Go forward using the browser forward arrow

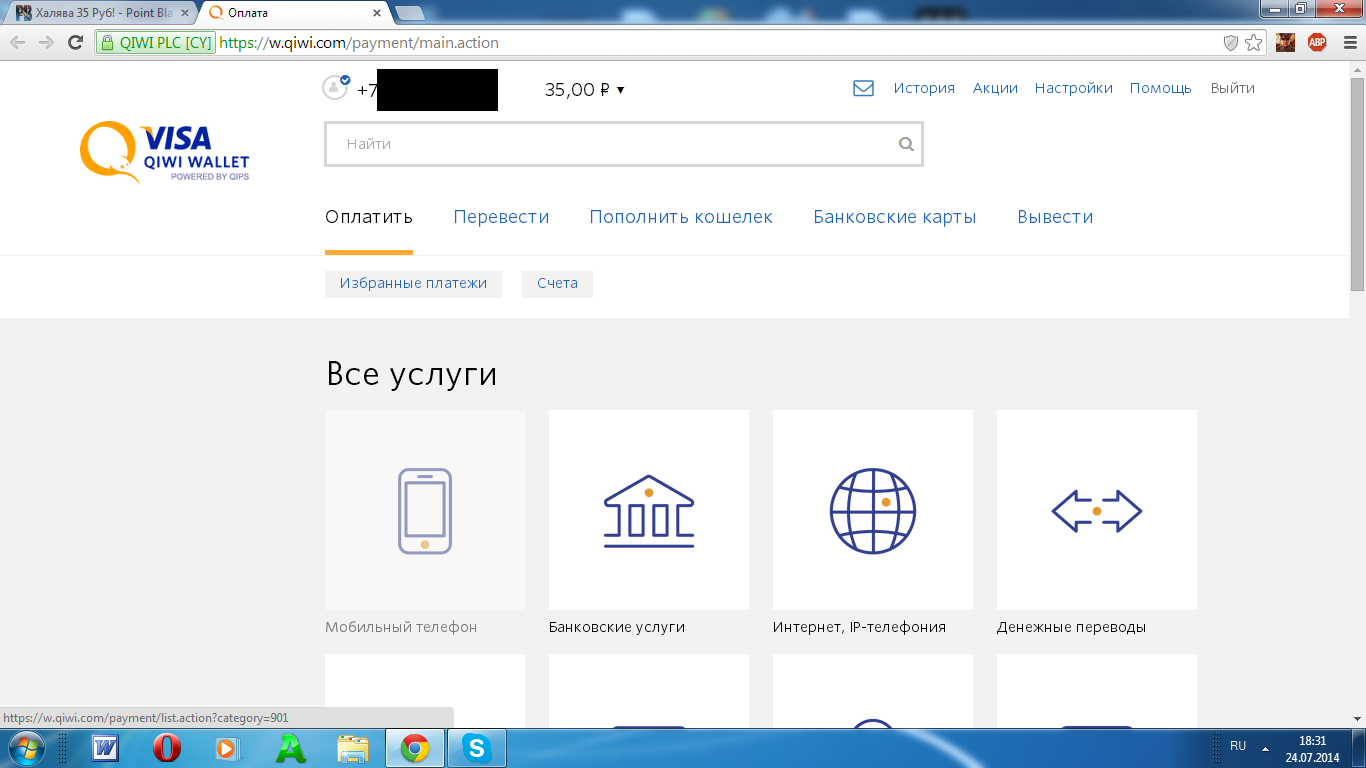46,42
